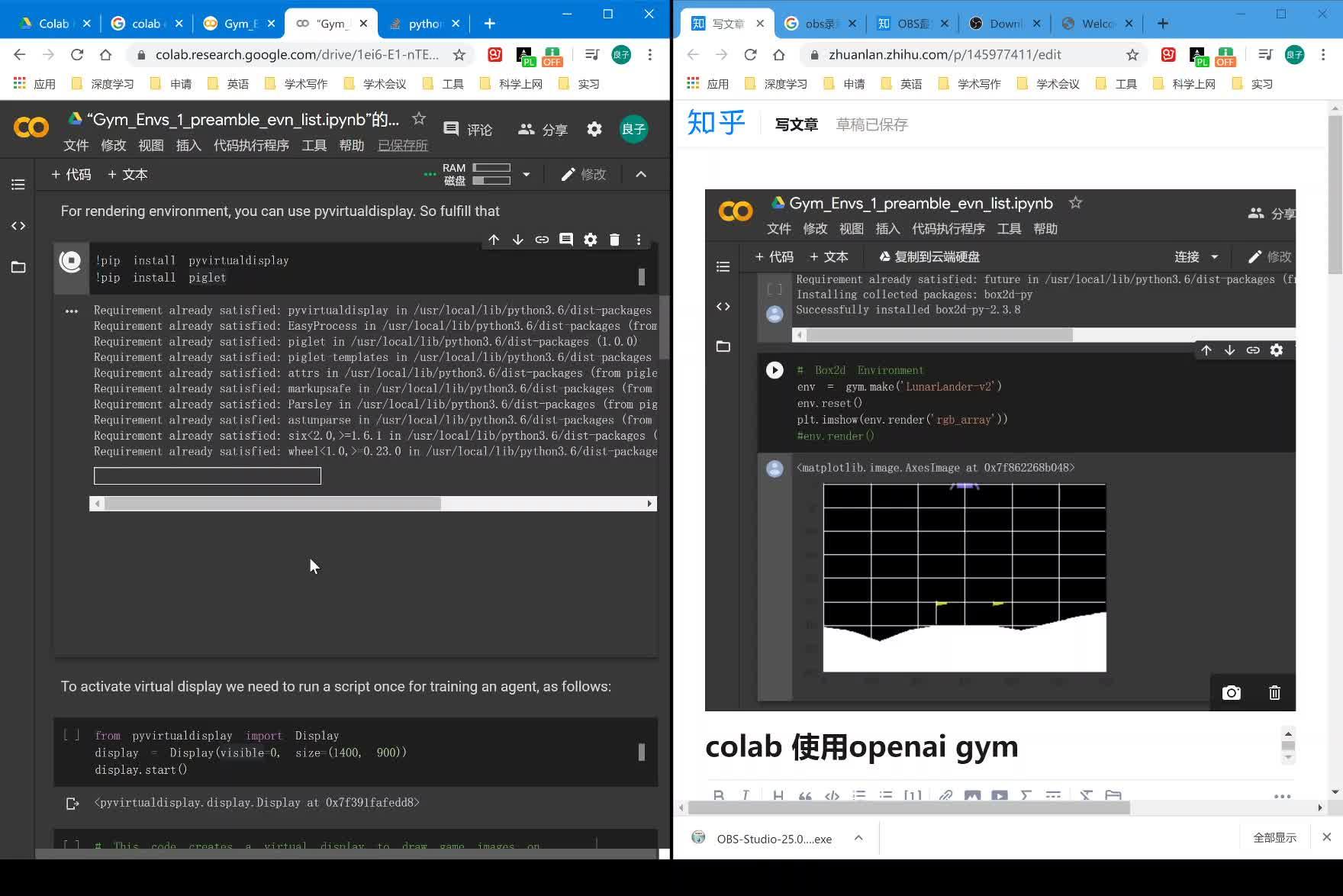The image size is (1343, 896).
Task: Run the pyvirtualdisplay import Display cell
Action: tap(72, 735)
